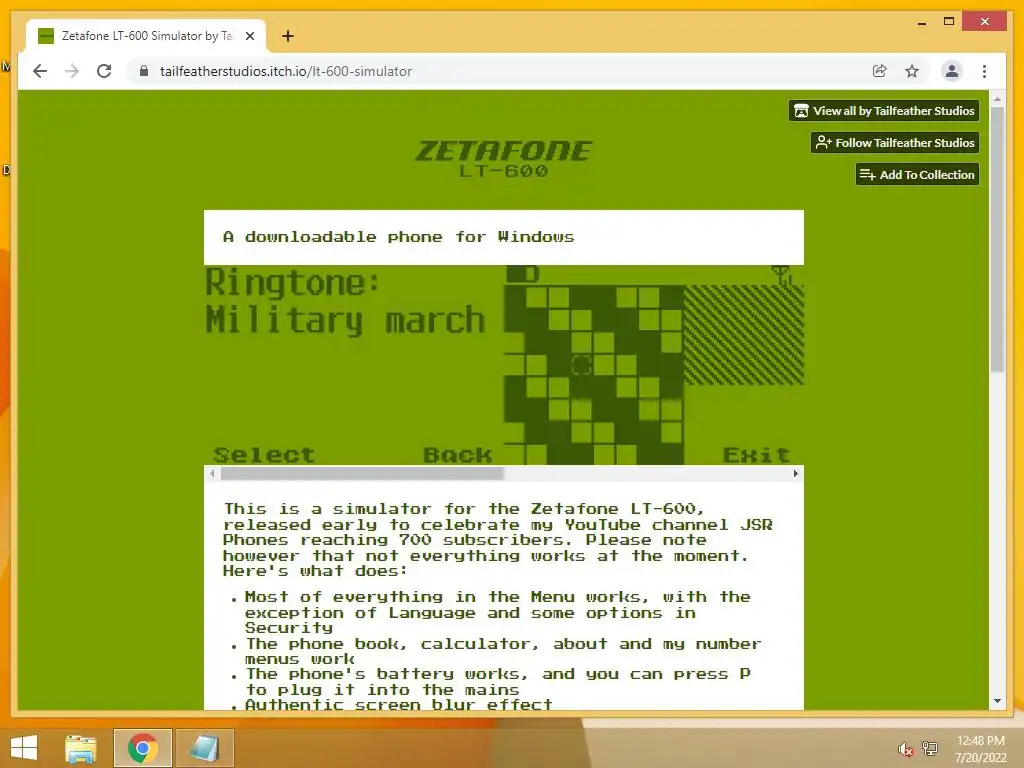This screenshot has height=768, width=1024.
Task: Click the battery indicator on the phone screen
Action: point(522,274)
